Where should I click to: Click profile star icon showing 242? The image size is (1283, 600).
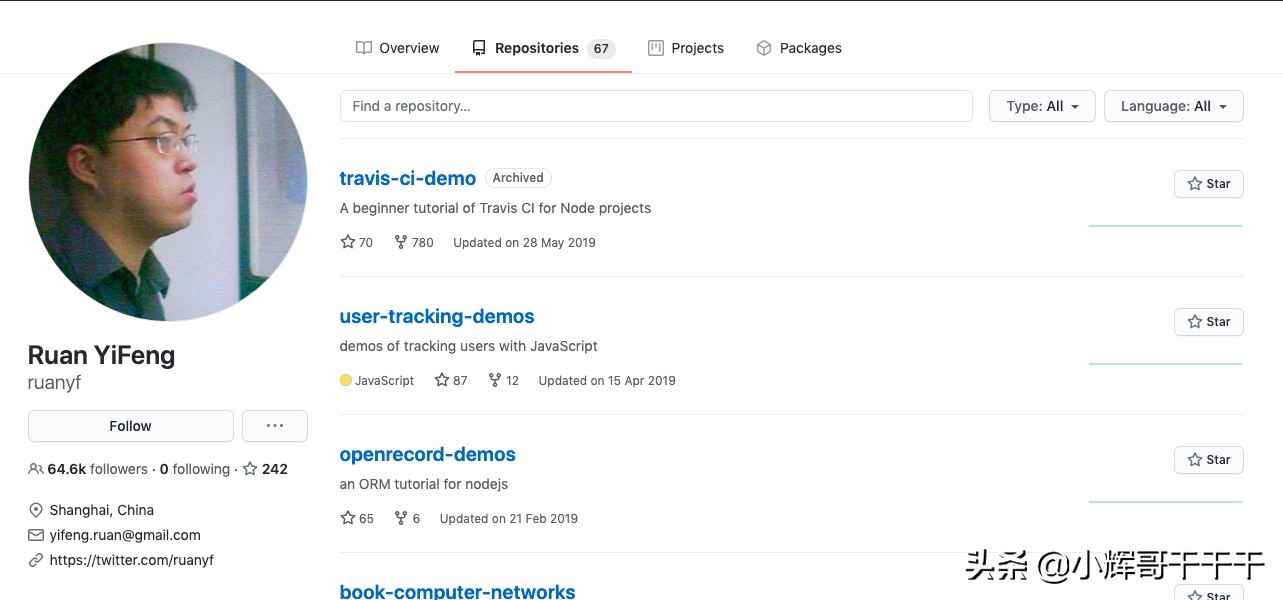(x=250, y=469)
